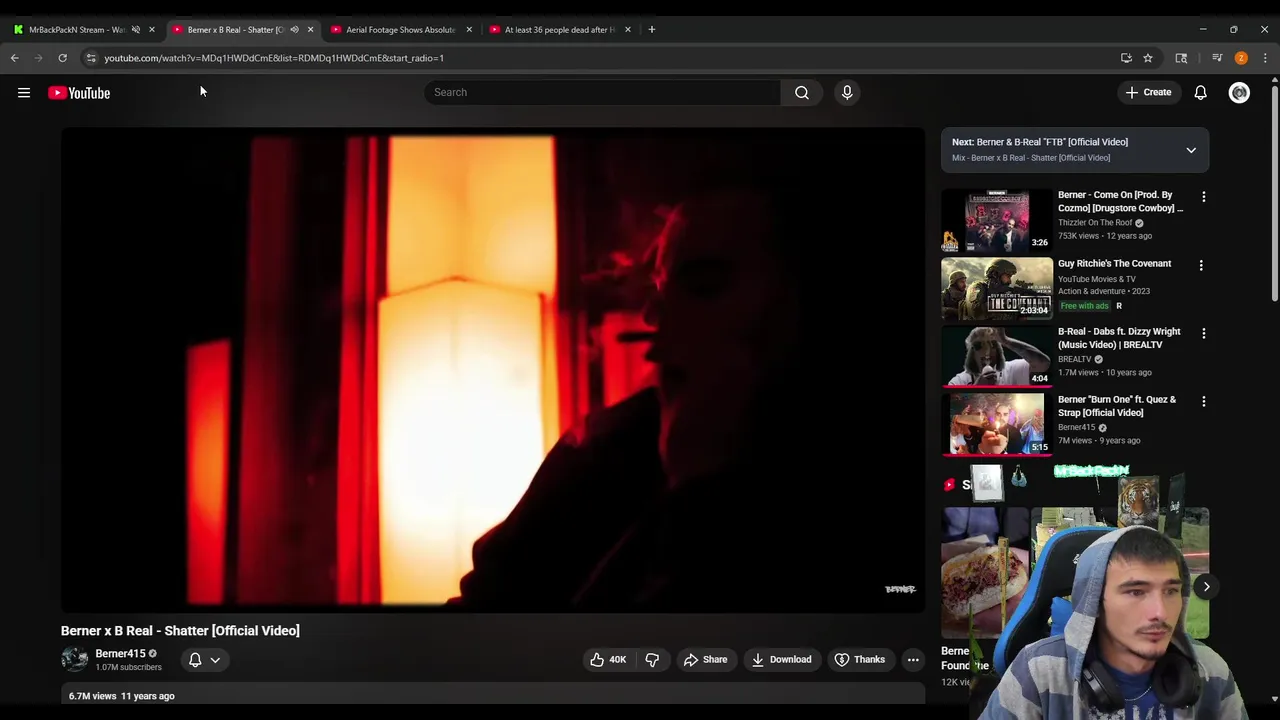
Task: Open the Burn One video thumbnail
Action: (x=997, y=424)
